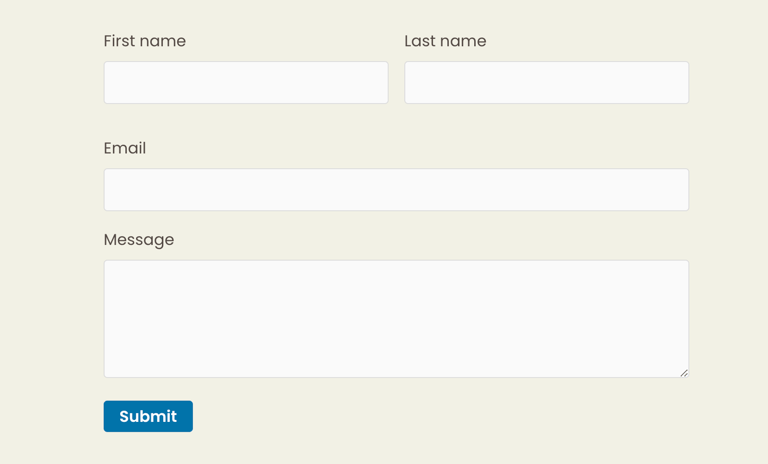Image resolution: width=768 pixels, height=464 pixels.
Task: Click the word "Submit" on the button
Action: [148, 416]
